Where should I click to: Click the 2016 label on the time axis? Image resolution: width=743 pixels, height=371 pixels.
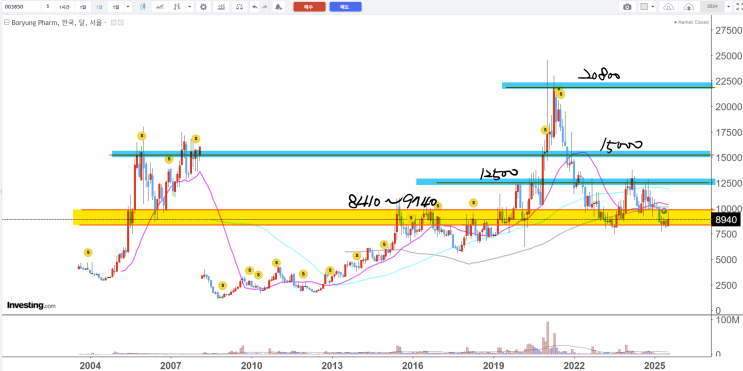click(x=413, y=365)
